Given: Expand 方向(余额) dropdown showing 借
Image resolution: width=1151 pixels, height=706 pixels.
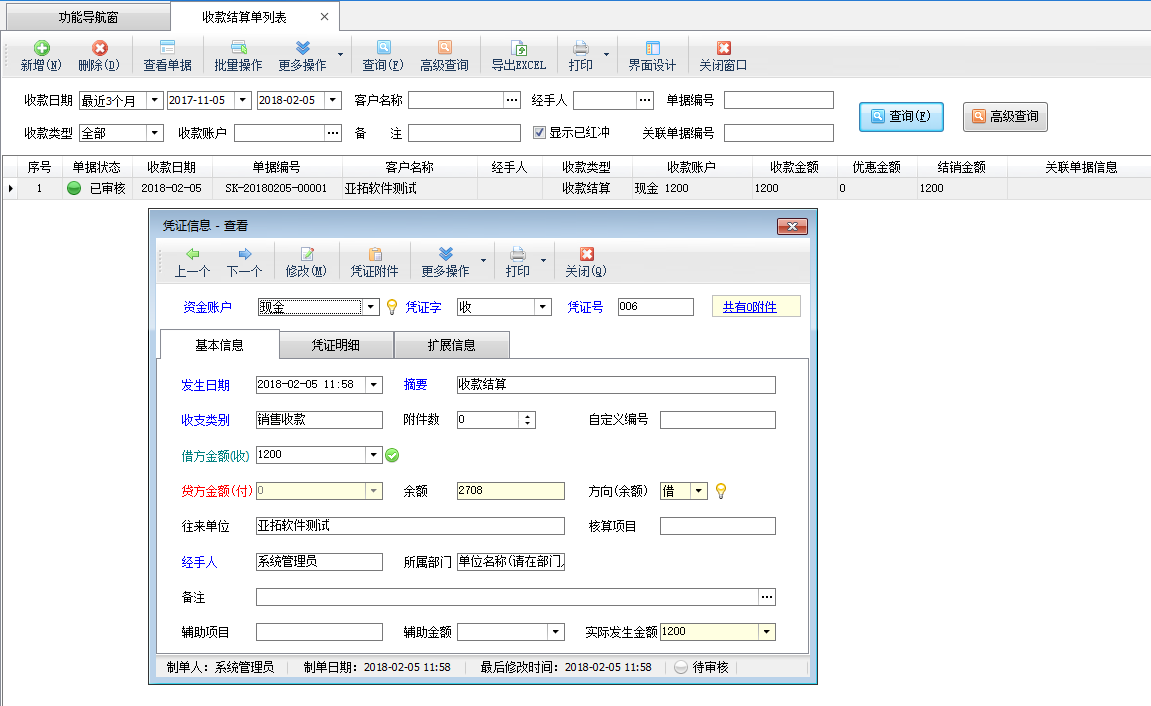Looking at the screenshot, I should [699, 491].
